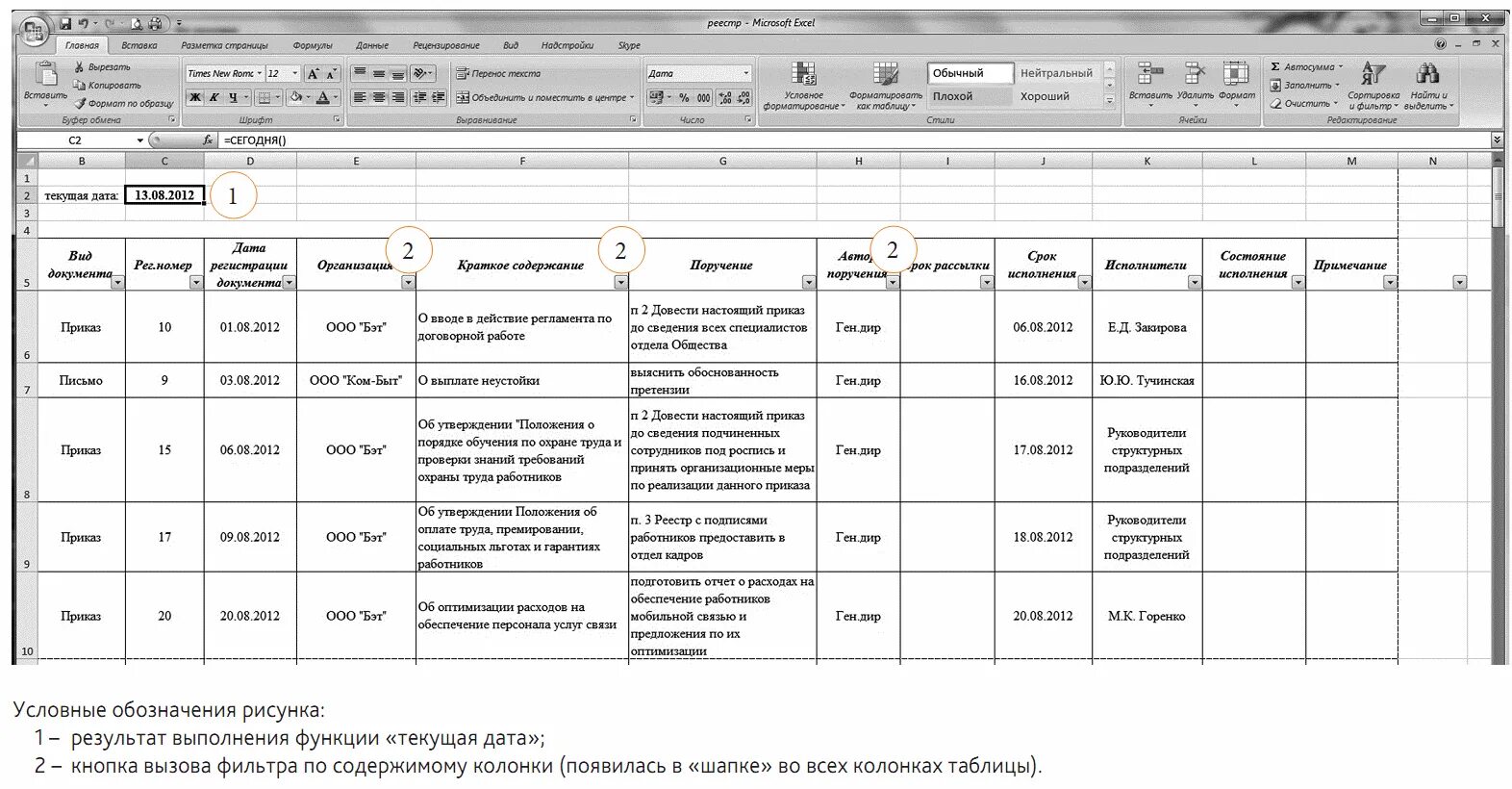The height and width of the screenshot is (789, 1512).
Task: Open the fill color dropdown arrow
Action: point(308,97)
